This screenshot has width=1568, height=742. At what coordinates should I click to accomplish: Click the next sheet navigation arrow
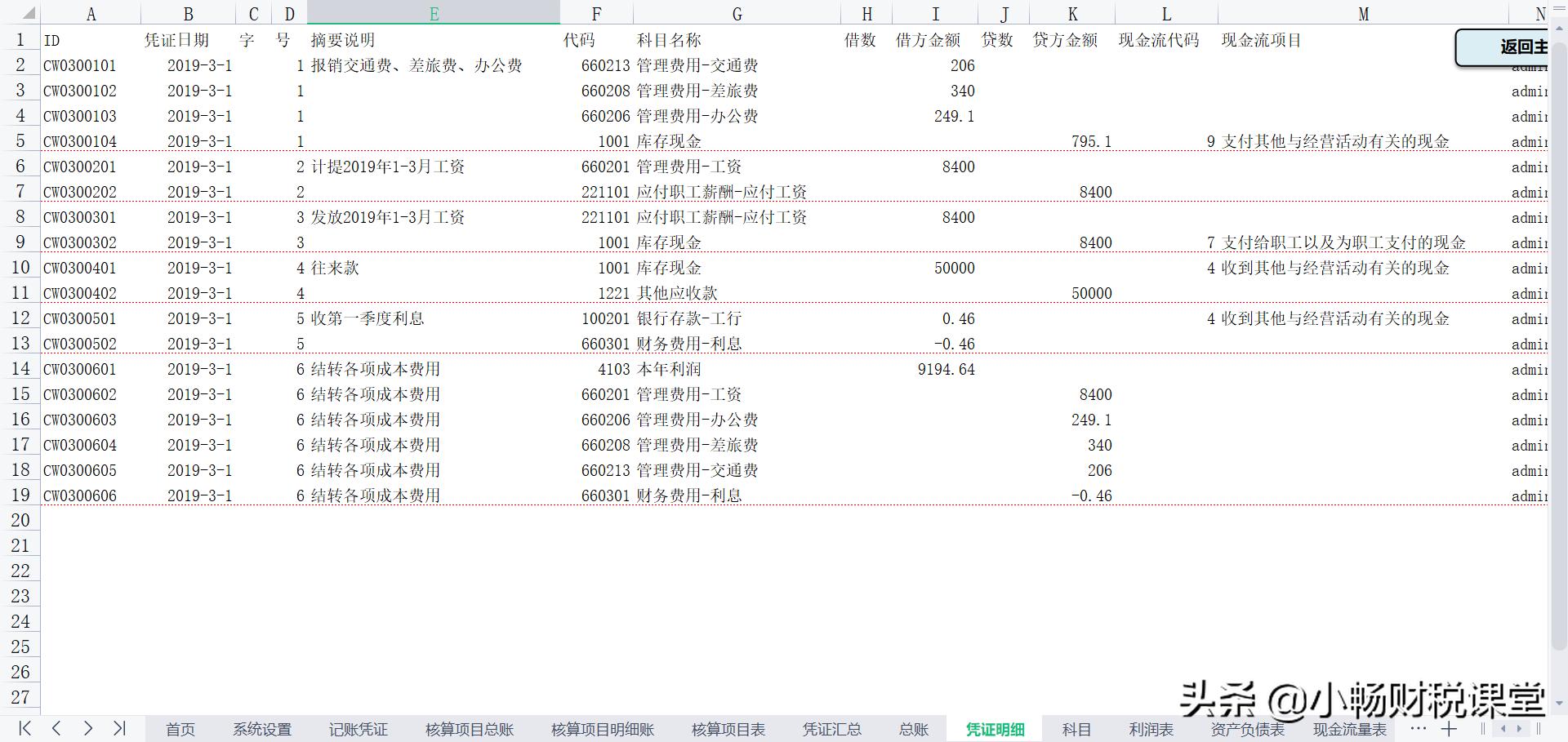pyautogui.click(x=87, y=728)
